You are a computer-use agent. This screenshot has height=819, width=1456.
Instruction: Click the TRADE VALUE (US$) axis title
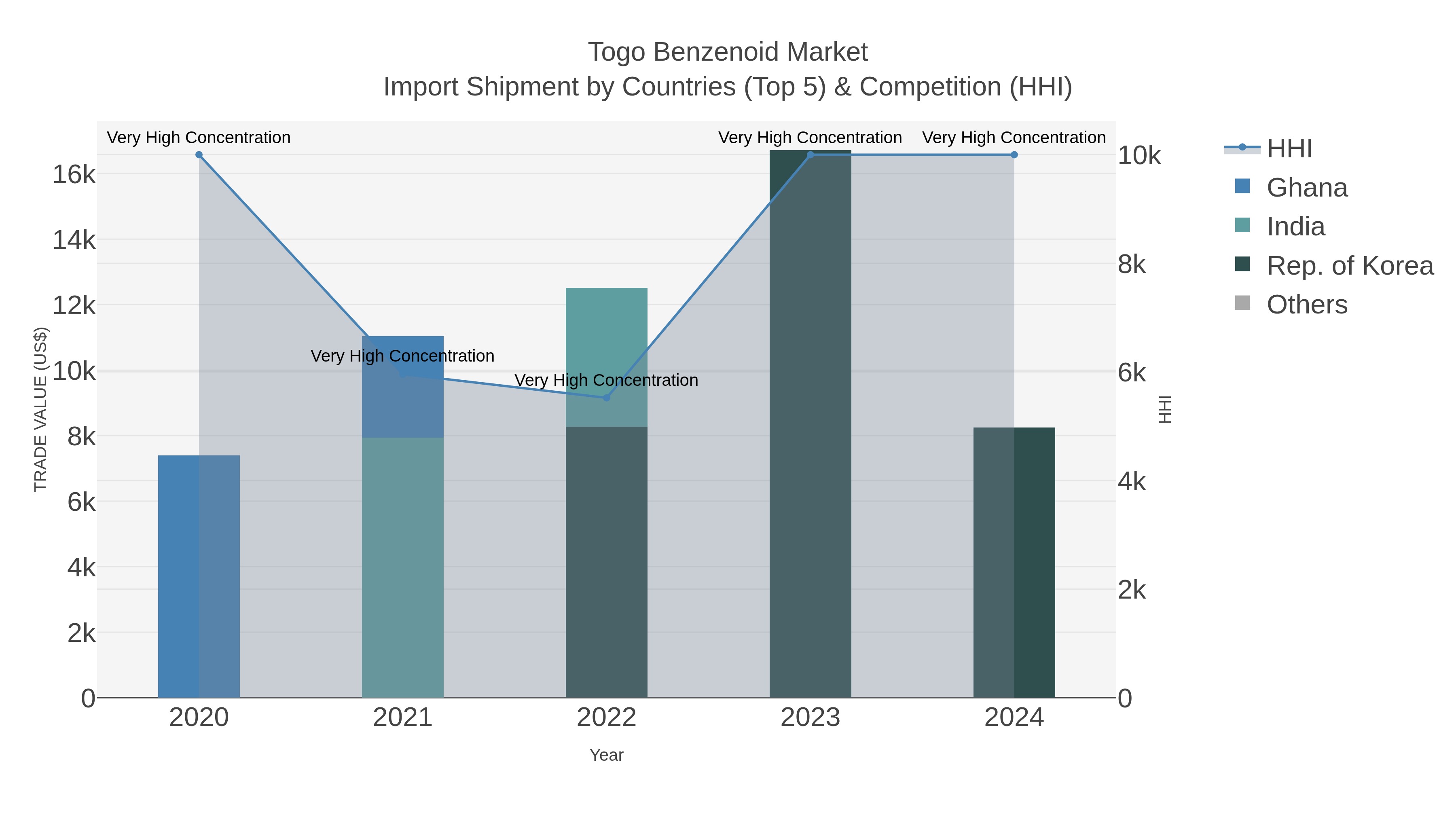(41, 409)
